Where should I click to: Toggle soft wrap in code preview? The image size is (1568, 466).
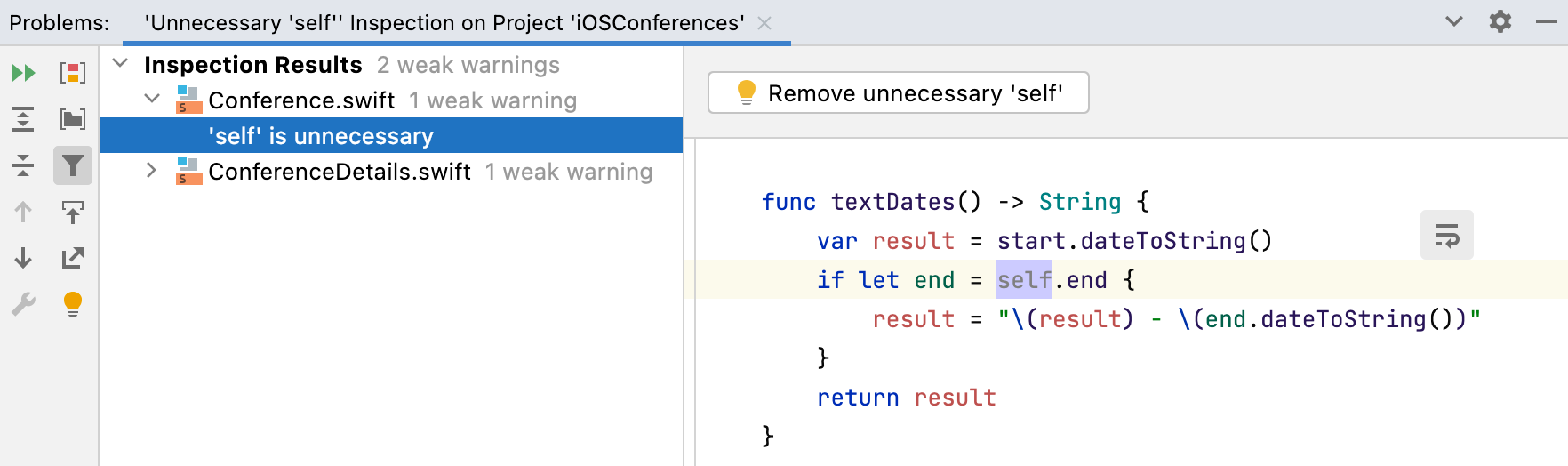(1447, 235)
